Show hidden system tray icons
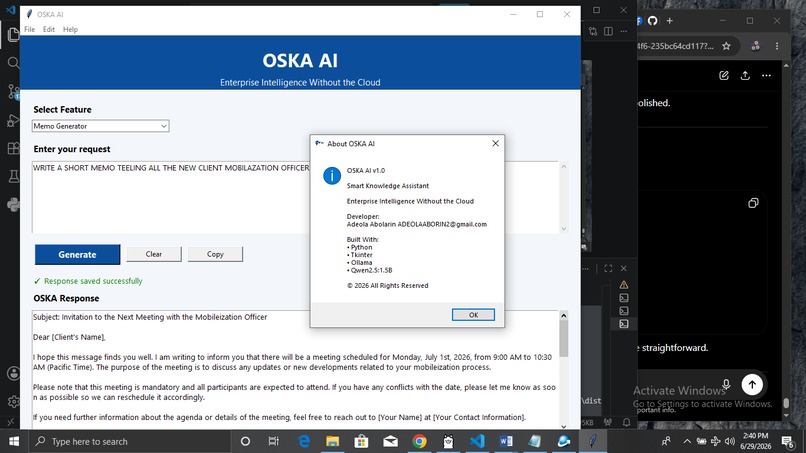The width and height of the screenshot is (806, 453). (687, 441)
